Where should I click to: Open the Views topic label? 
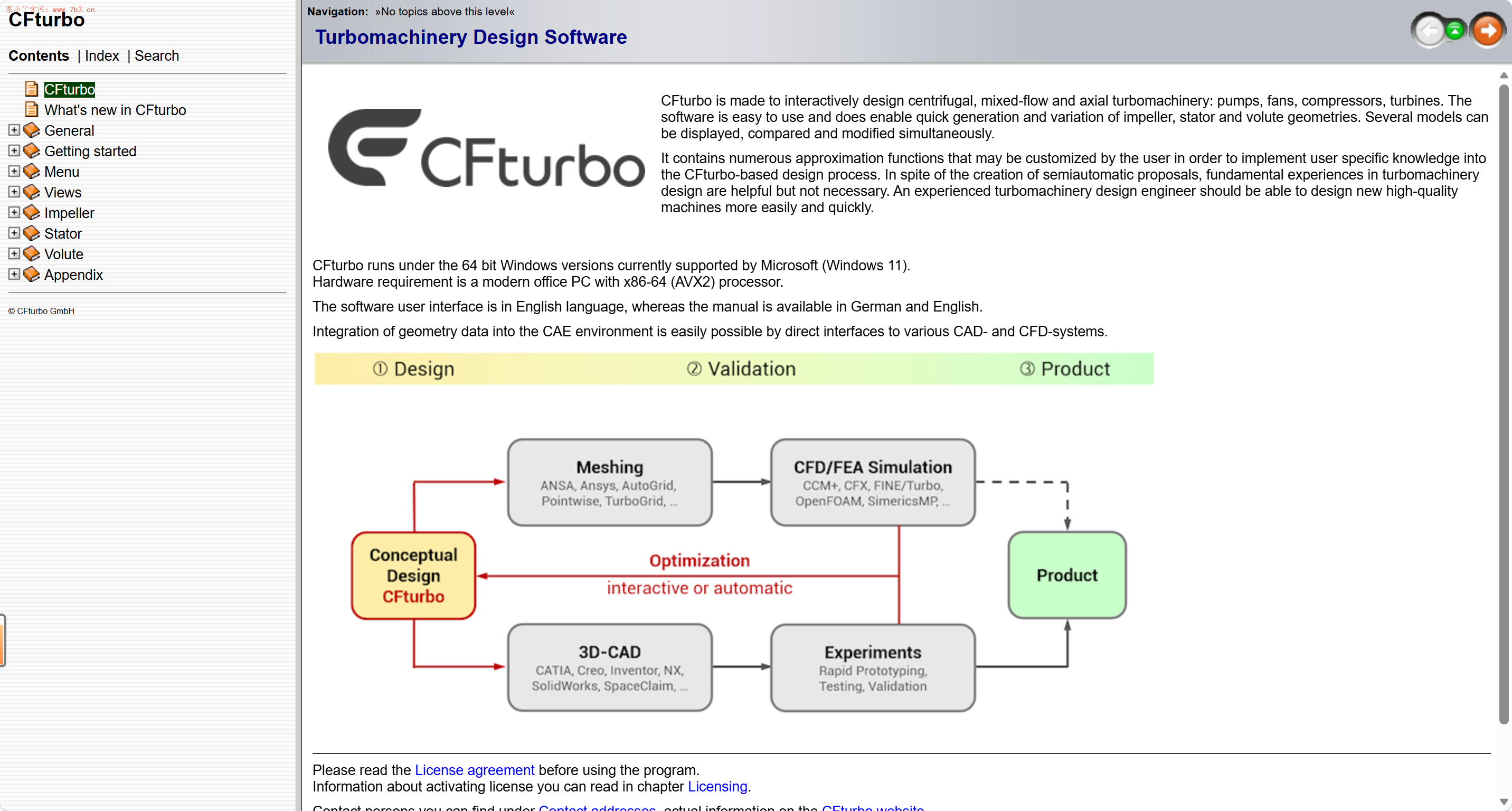click(63, 192)
